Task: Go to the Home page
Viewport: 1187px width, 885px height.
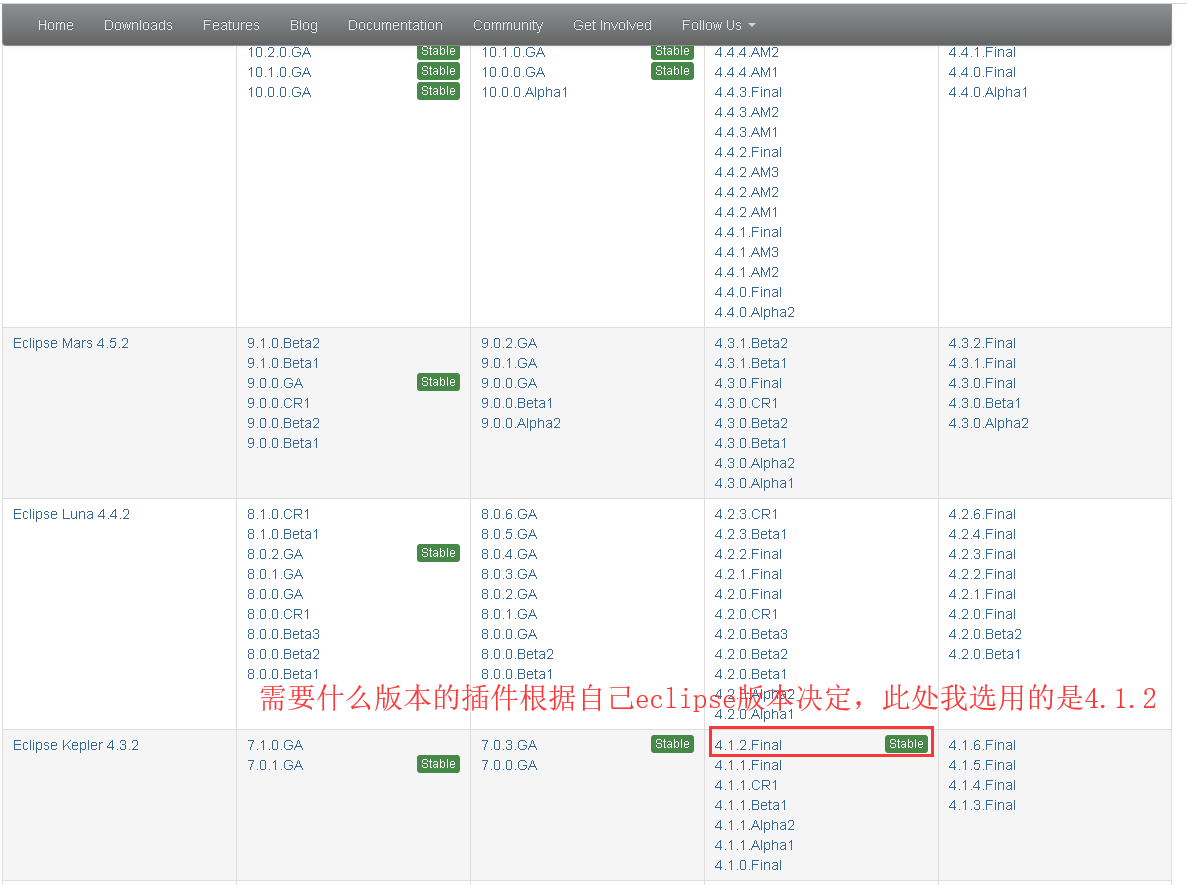Action: click(x=56, y=25)
